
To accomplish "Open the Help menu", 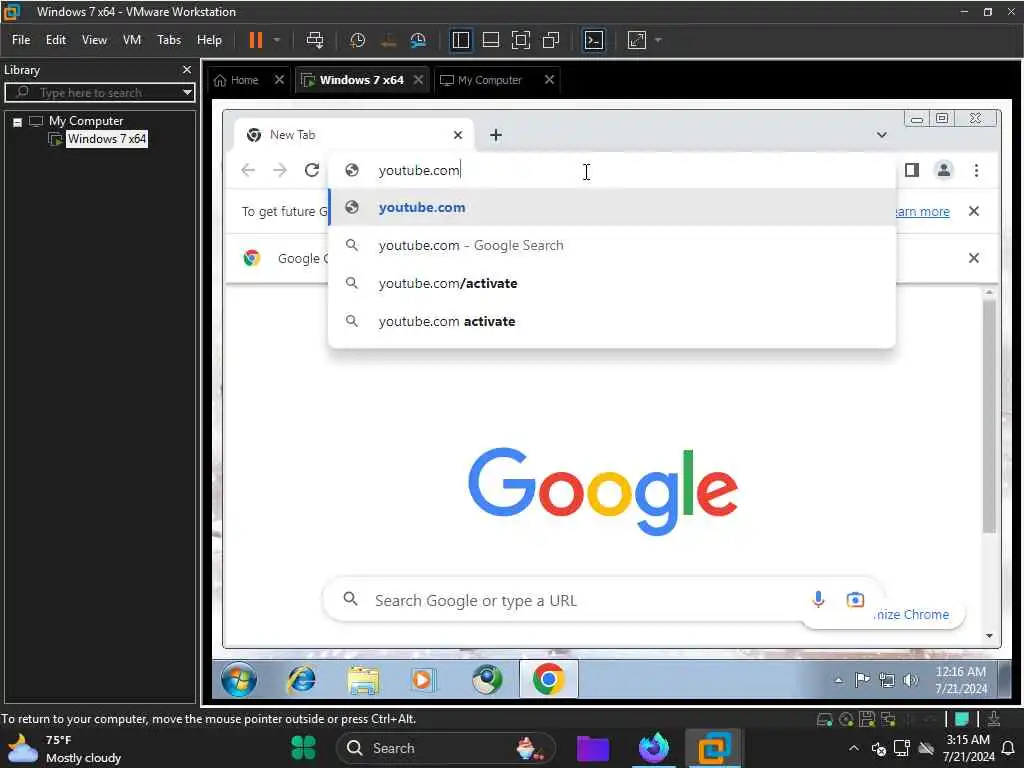I will [209, 40].
